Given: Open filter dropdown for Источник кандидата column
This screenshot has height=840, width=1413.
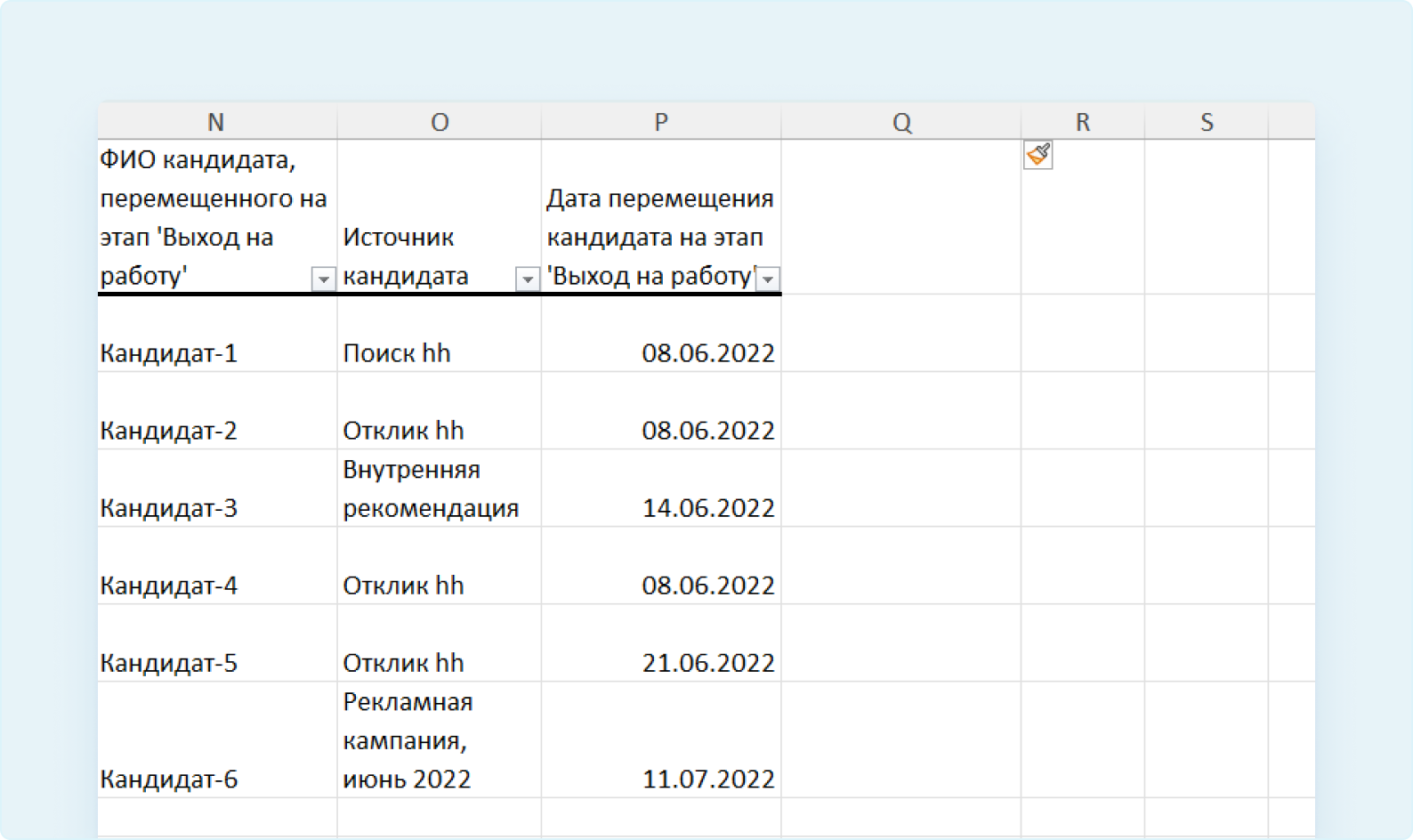Looking at the screenshot, I should click(527, 279).
